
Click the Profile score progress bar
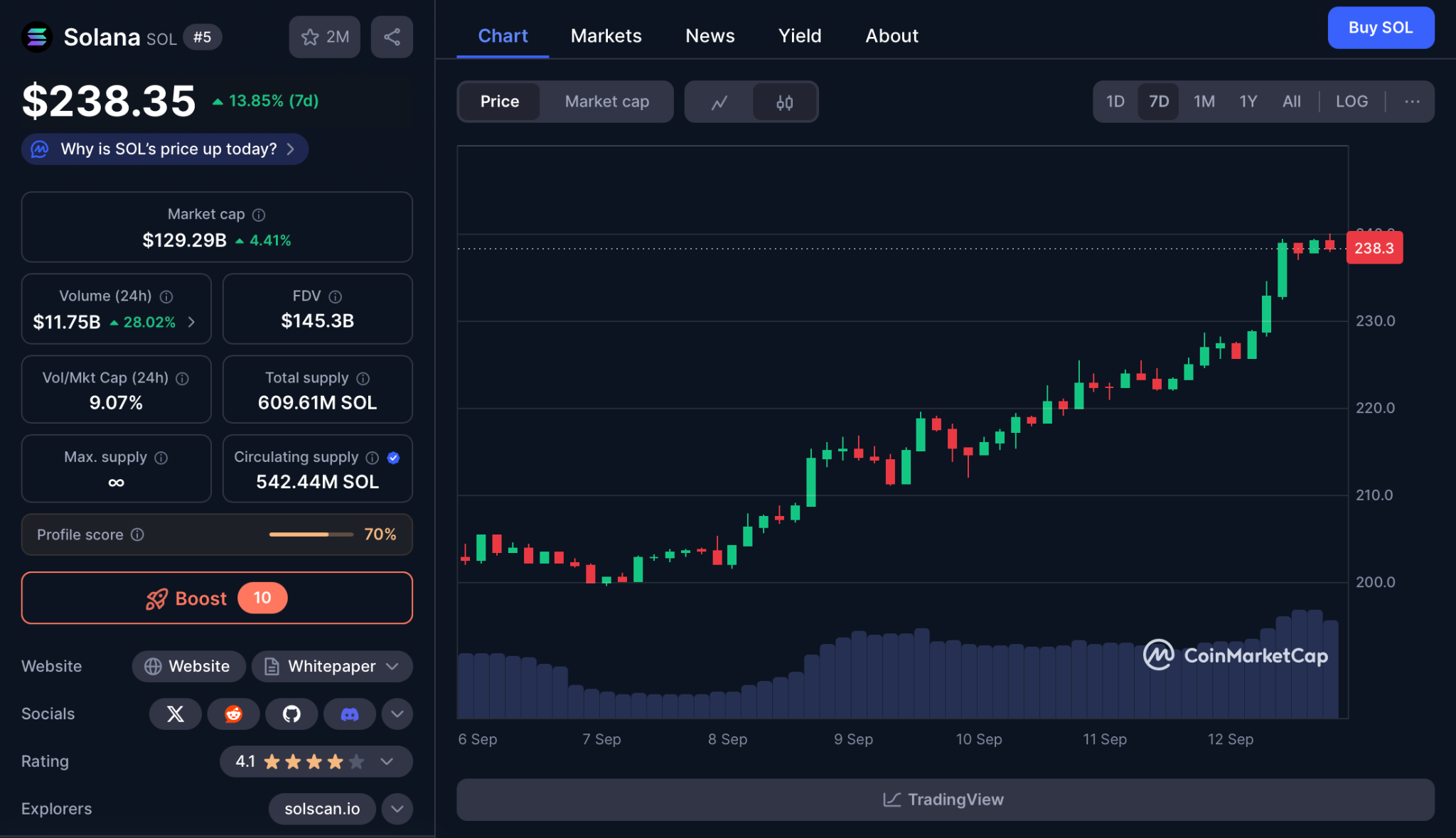click(311, 535)
